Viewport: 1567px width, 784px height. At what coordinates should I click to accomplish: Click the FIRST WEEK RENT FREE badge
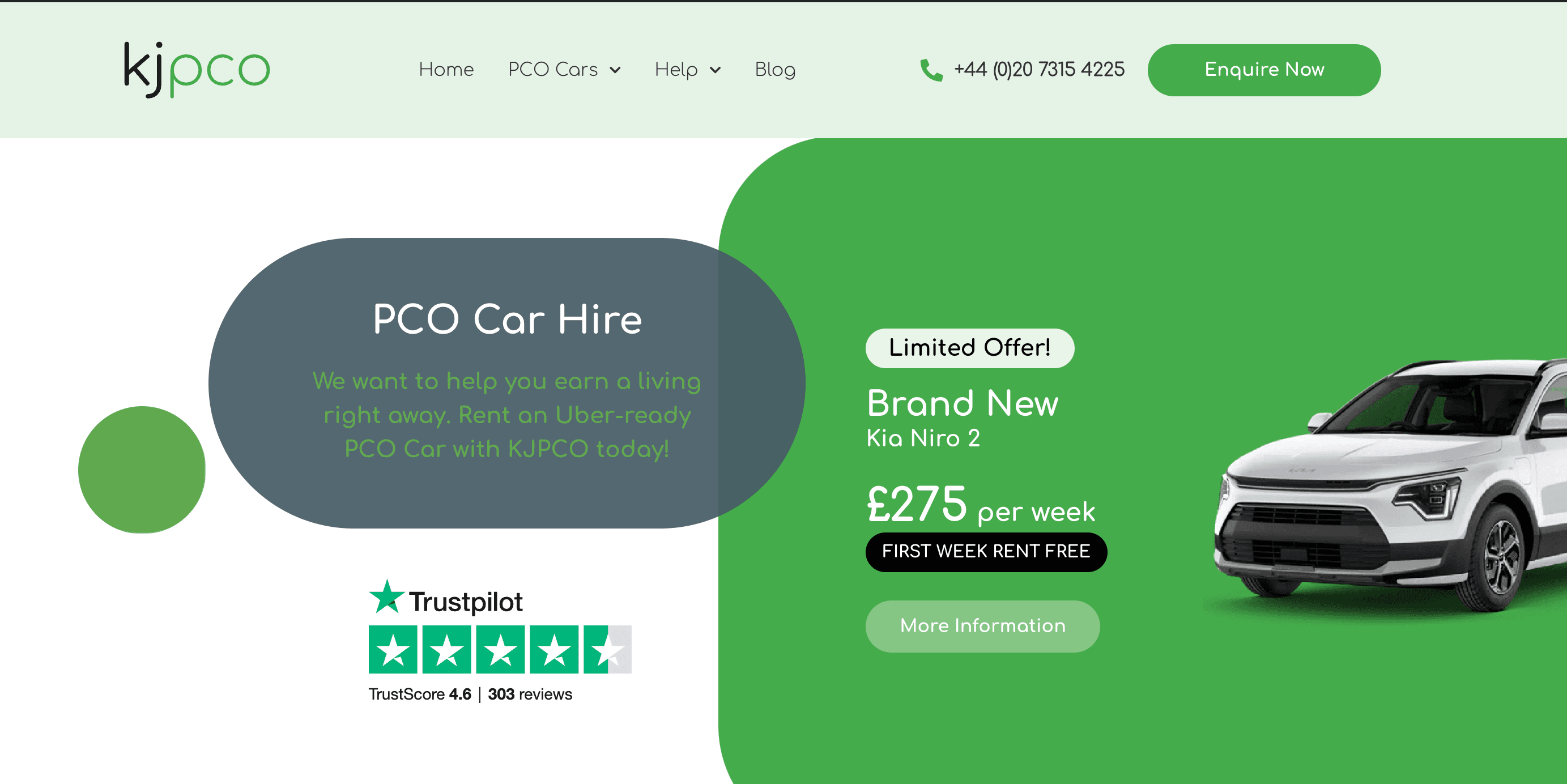[986, 552]
